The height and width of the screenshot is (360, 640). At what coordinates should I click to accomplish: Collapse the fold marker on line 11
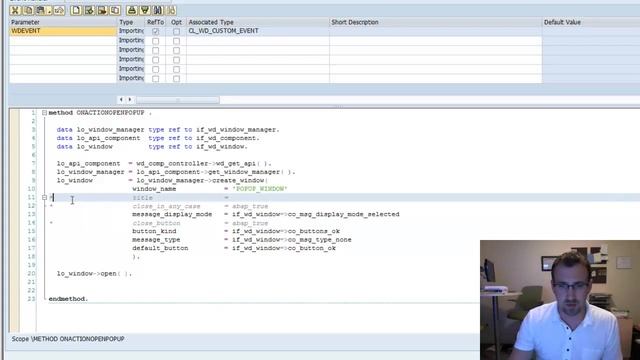[x=44, y=198]
